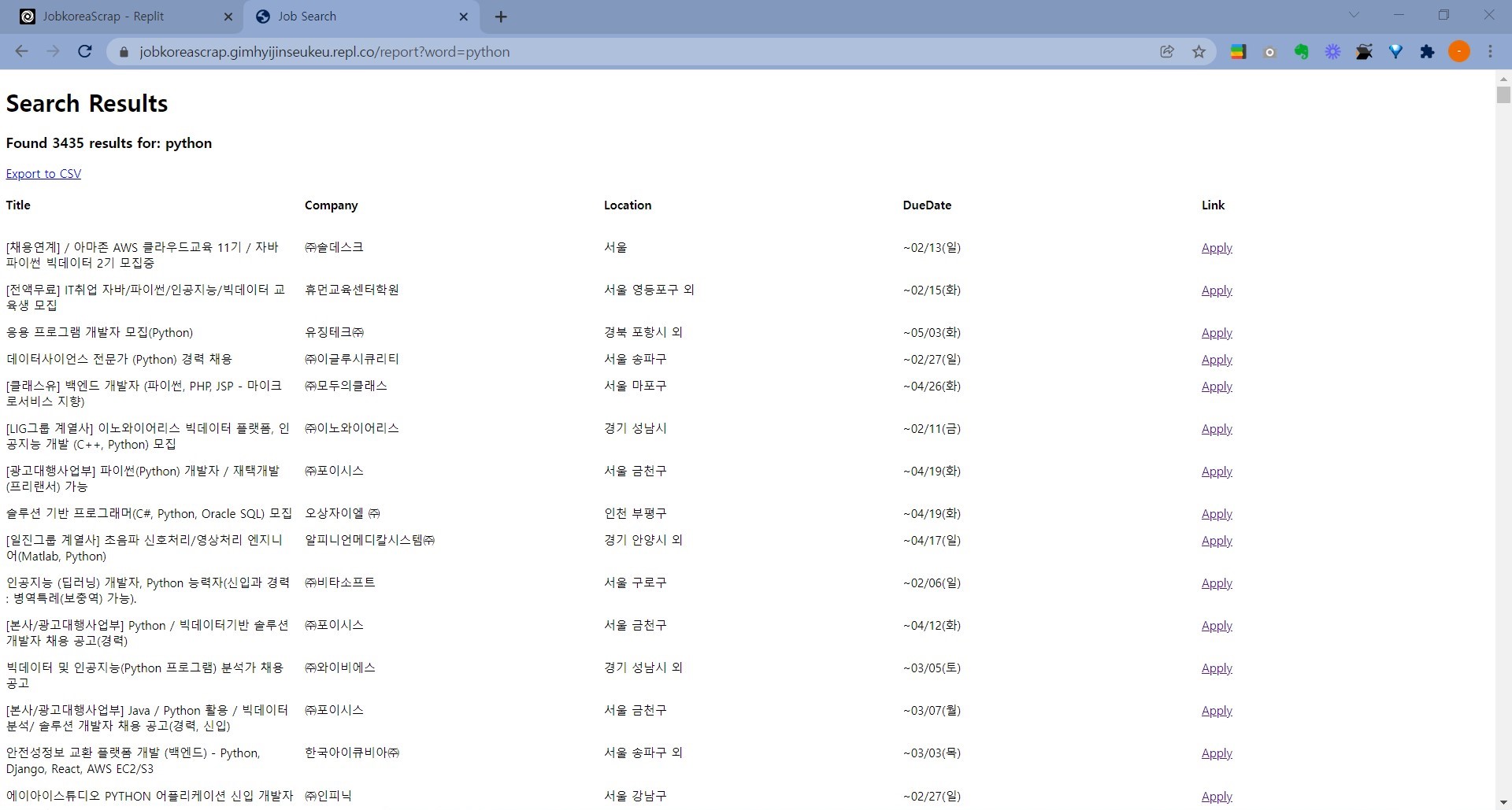Open the colorful bookmarks manager extension
This screenshot has height=810, width=1512.
[x=1238, y=52]
